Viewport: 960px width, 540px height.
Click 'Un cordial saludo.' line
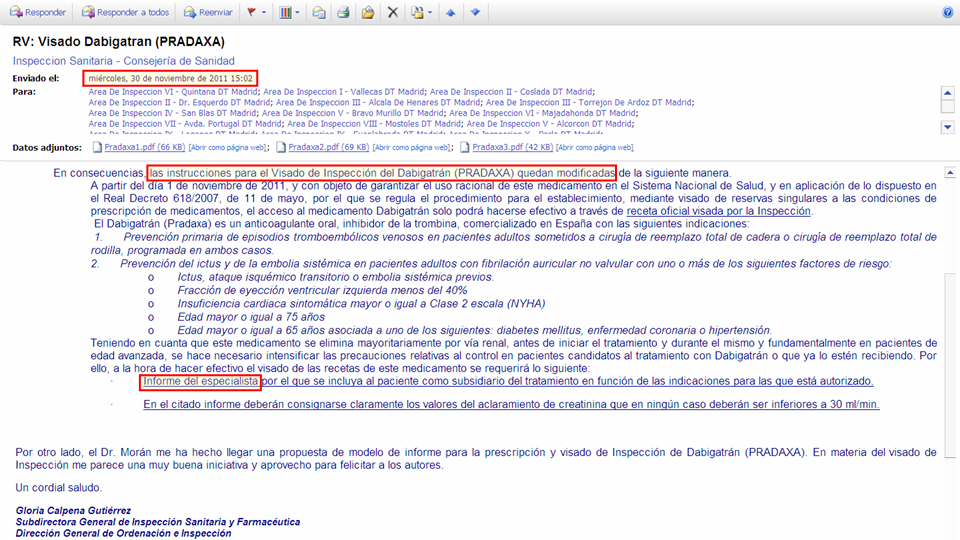point(59,488)
